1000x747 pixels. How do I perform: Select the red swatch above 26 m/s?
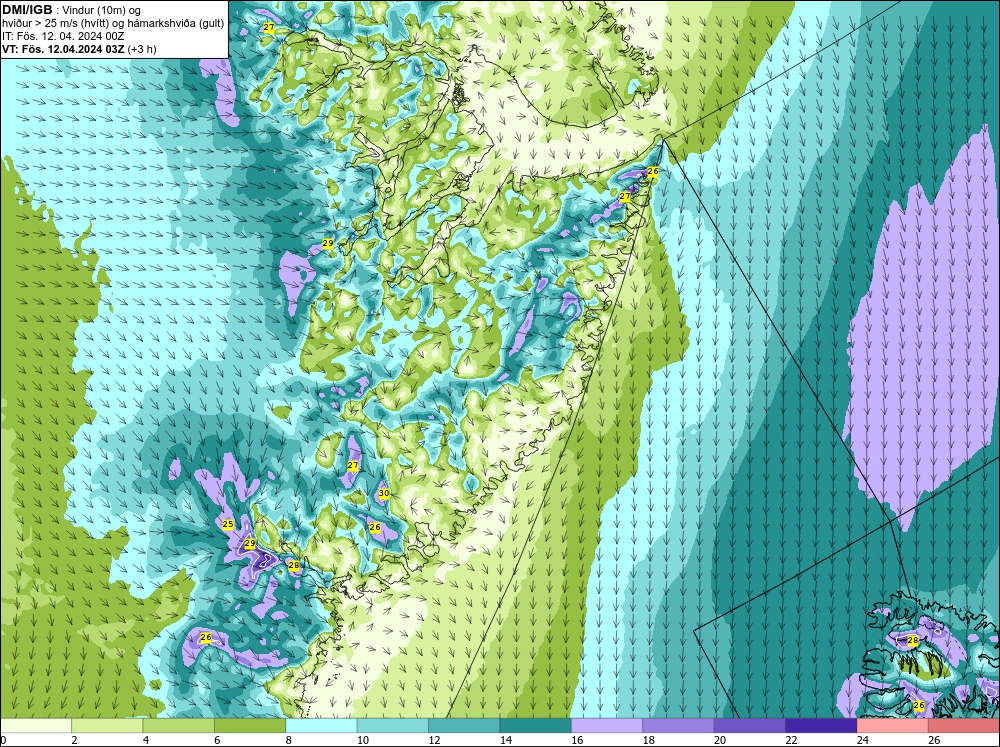[964, 725]
